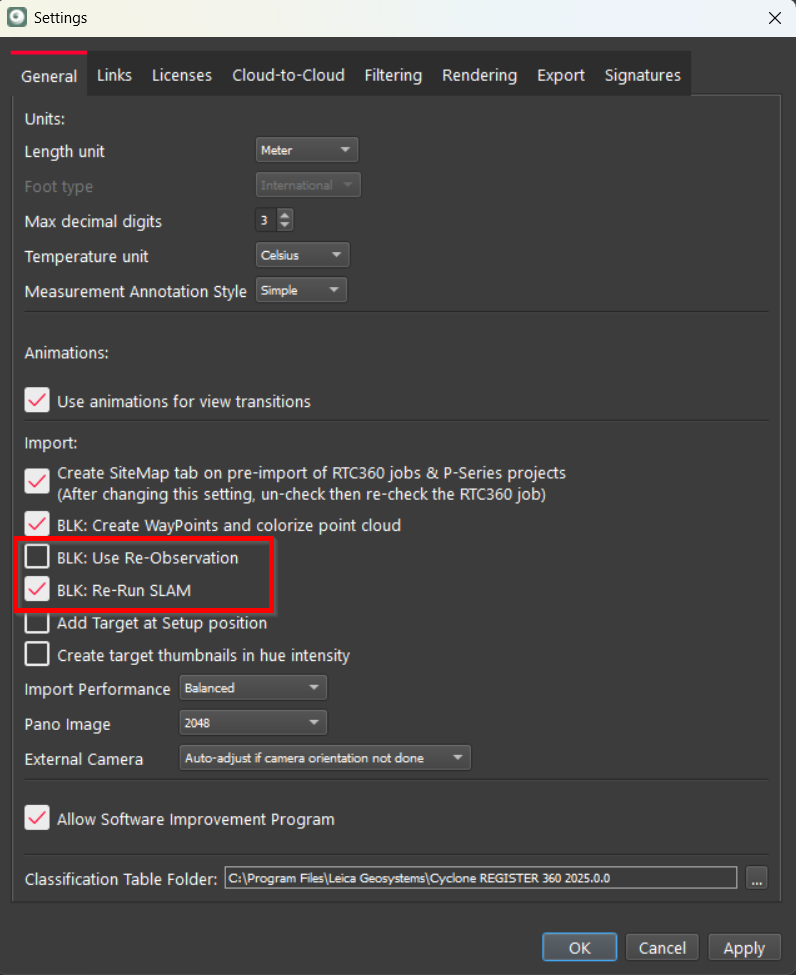The image size is (796, 975).
Task: Change Import Performance from Balanced
Action: point(253,688)
